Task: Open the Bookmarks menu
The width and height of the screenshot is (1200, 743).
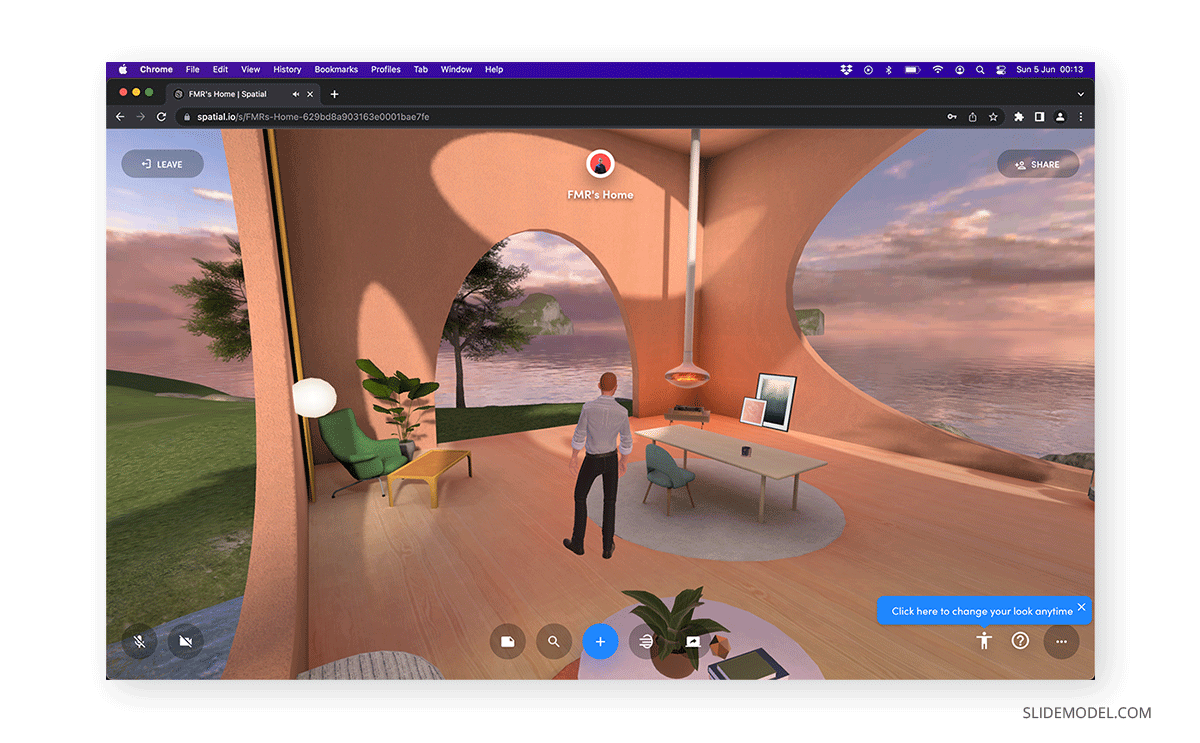Action: [x=336, y=70]
